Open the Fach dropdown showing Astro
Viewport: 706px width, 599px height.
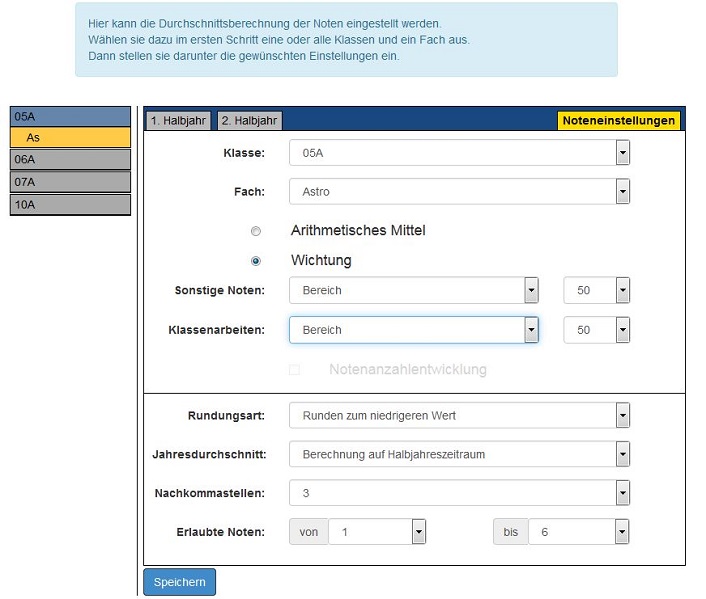click(459, 191)
